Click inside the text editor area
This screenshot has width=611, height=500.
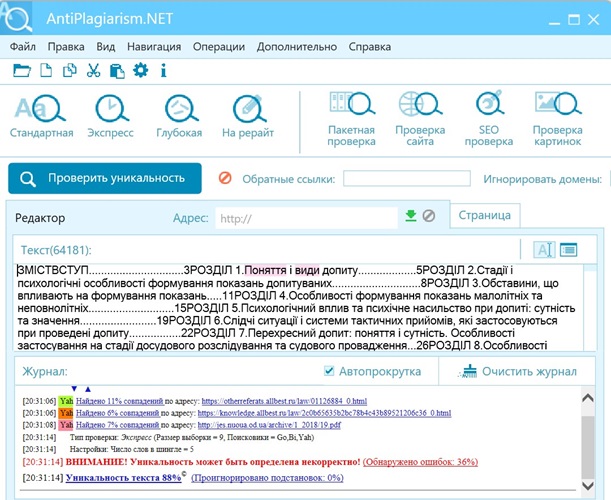point(298,307)
